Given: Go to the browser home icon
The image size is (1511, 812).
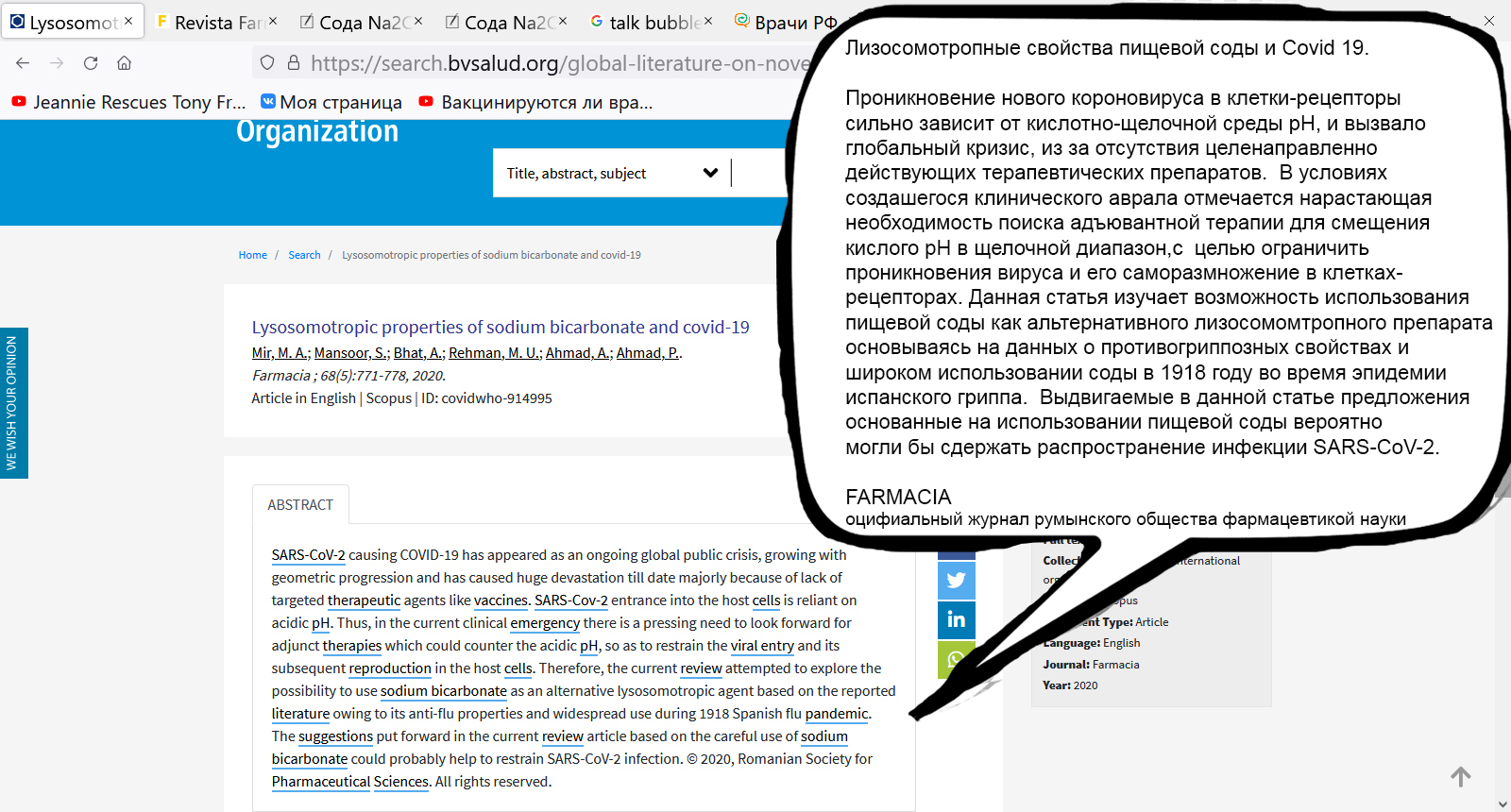Looking at the screenshot, I should 124,62.
